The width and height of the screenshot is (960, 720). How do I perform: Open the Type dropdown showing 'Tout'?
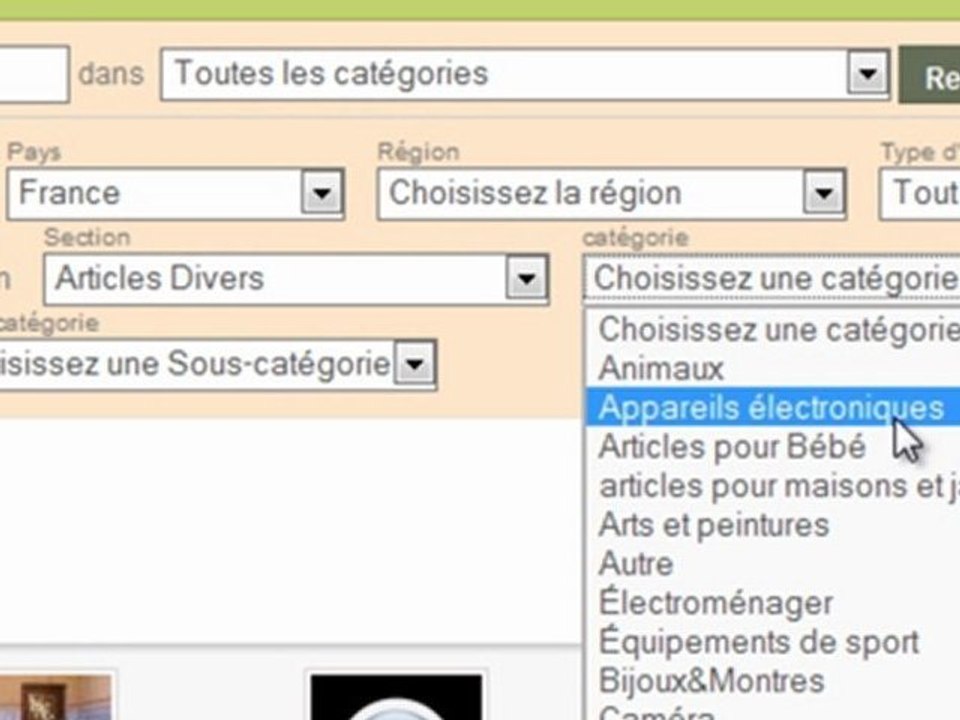coord(920,193)
